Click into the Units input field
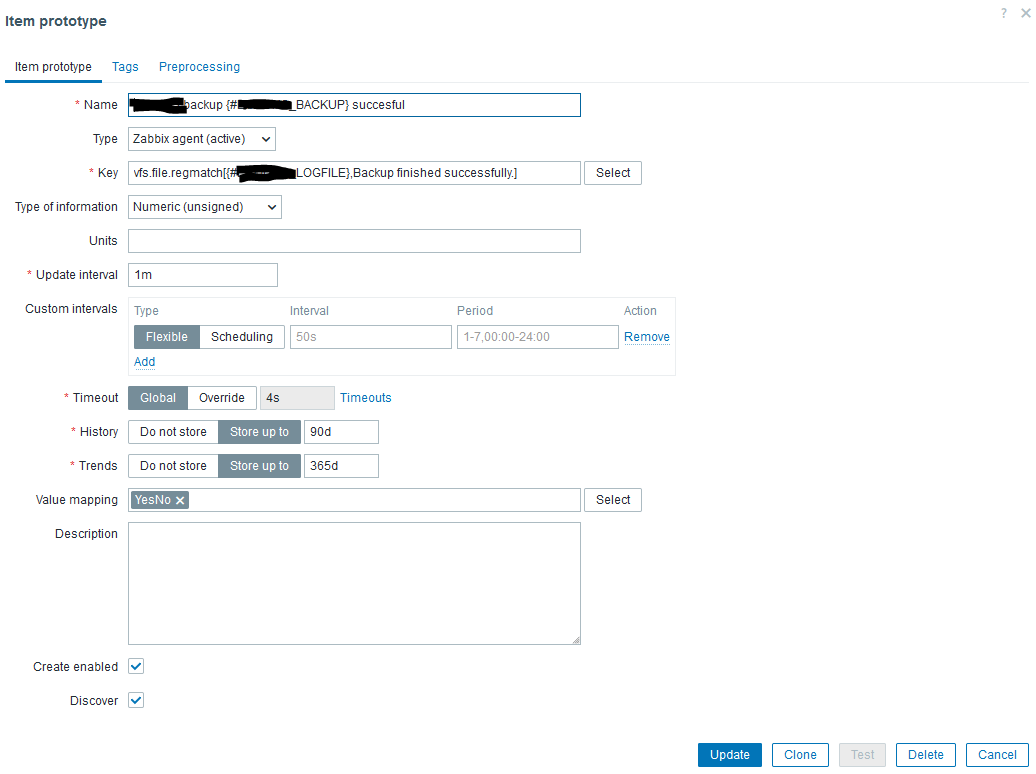1036x774 pixels. 354,241
